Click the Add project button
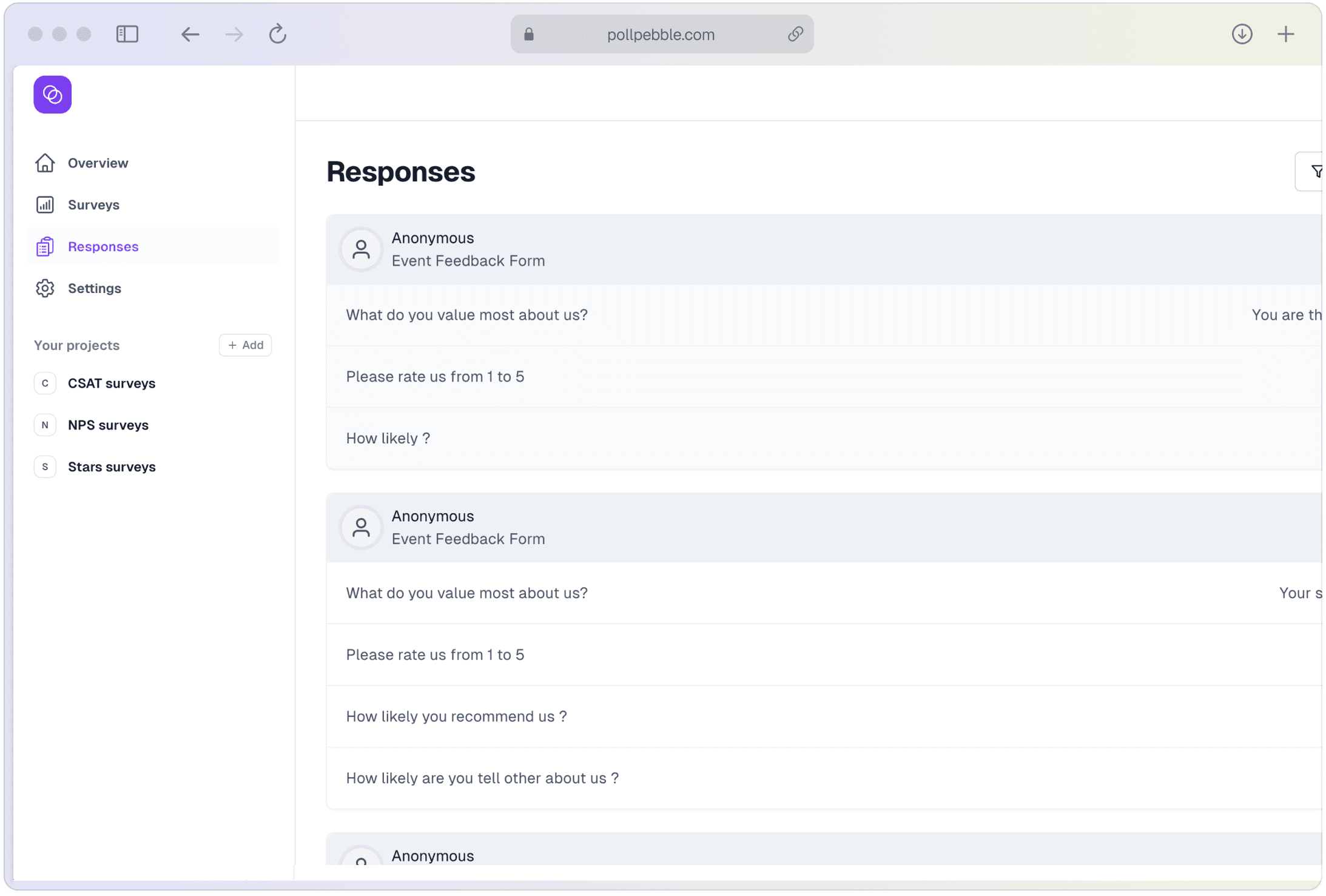This screenshot has width=1326, height=896. 246,345
